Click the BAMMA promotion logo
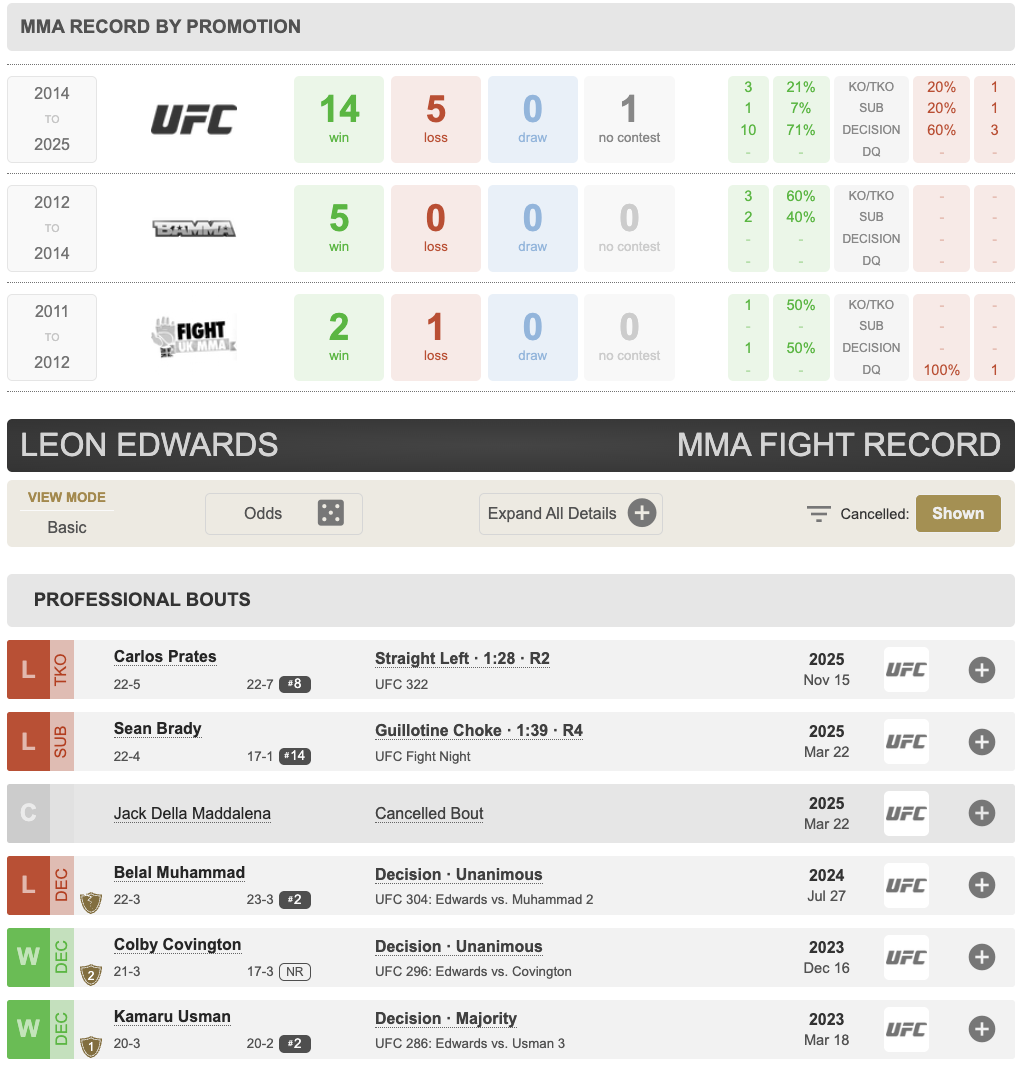Screen dimensions: 1024x1068 tap(194, 229)
